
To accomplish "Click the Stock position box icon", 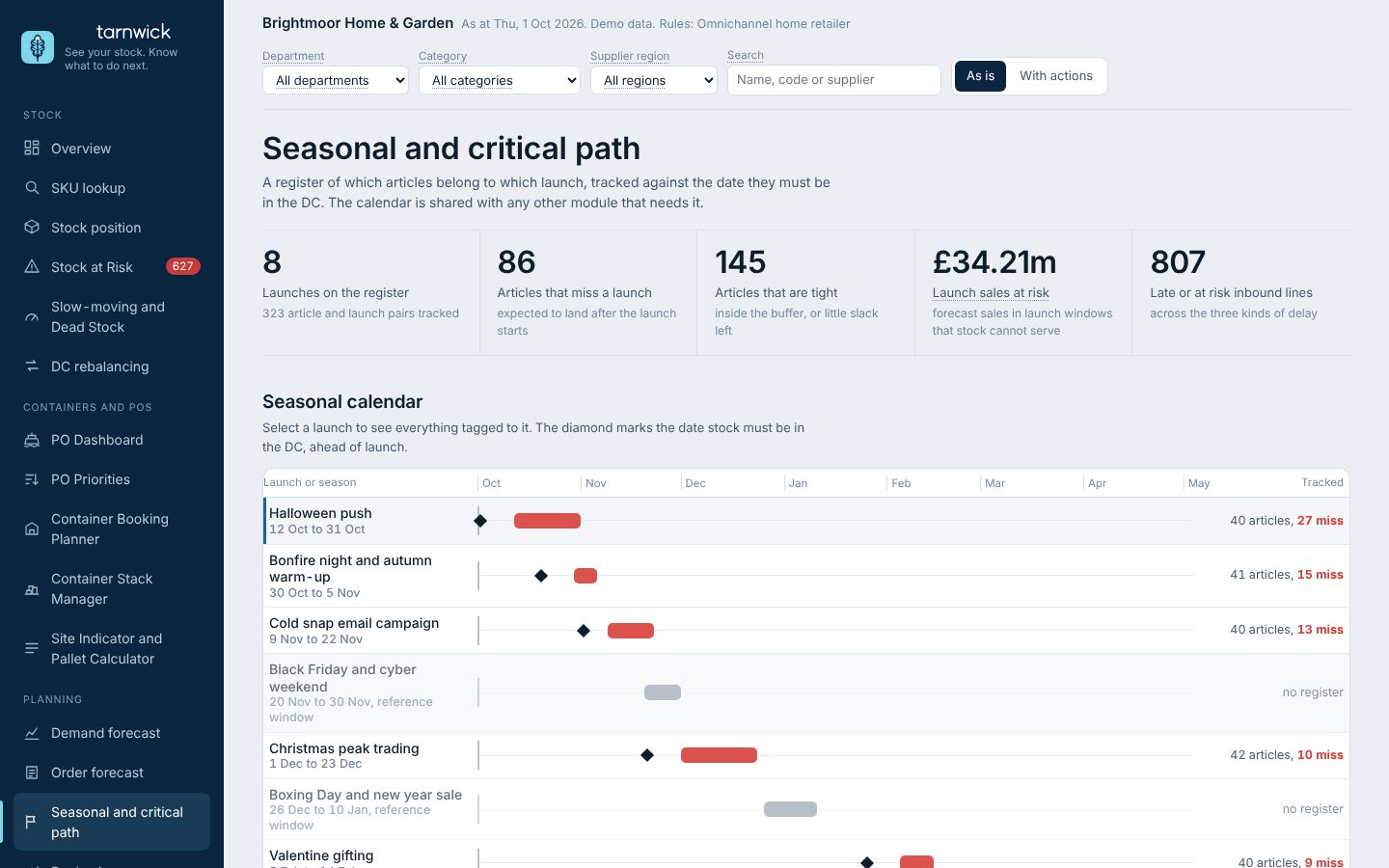I will coord(32,227).
